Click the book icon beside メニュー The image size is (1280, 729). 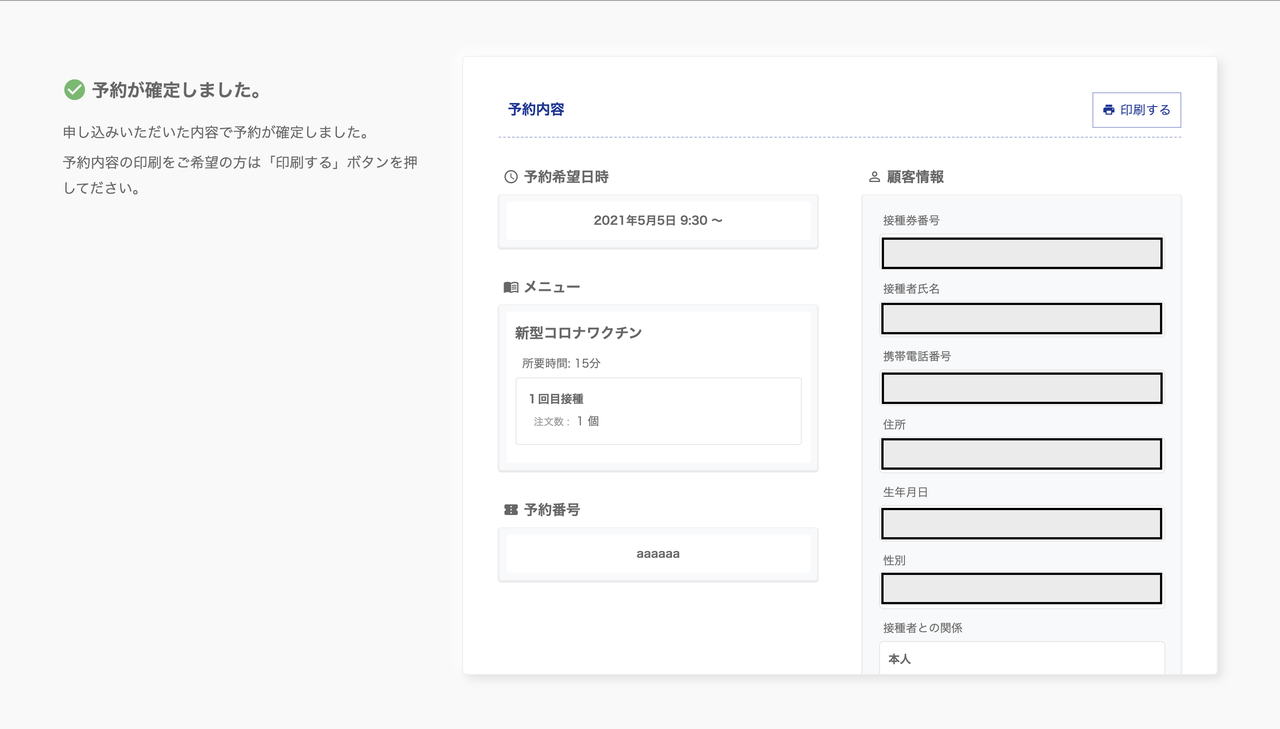pos(511,287)
